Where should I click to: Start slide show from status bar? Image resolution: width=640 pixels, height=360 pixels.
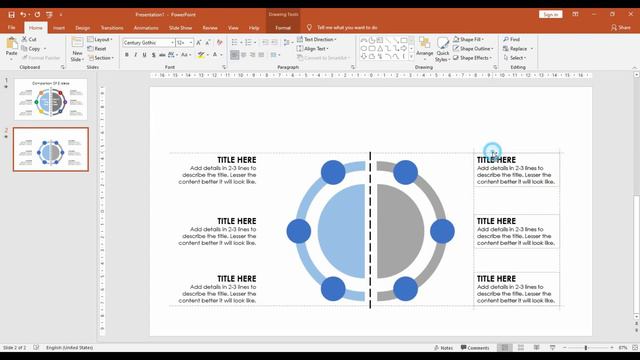(x=552, y=347)
